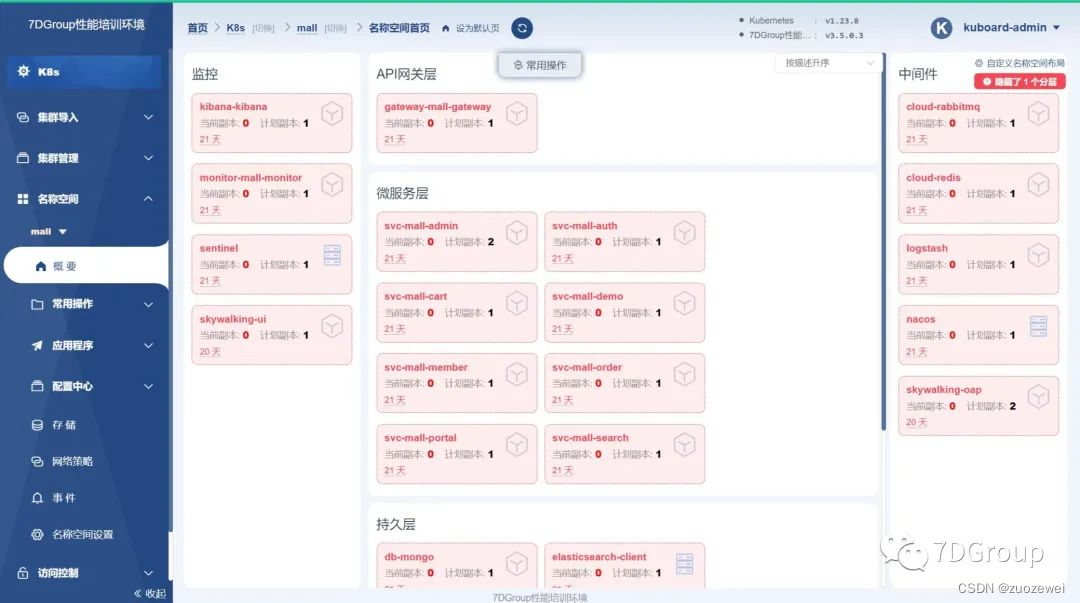This screenshot has width=1080, height=603.
Task: Click kibana-kibana cube icon
Action: tap(332, 113)
